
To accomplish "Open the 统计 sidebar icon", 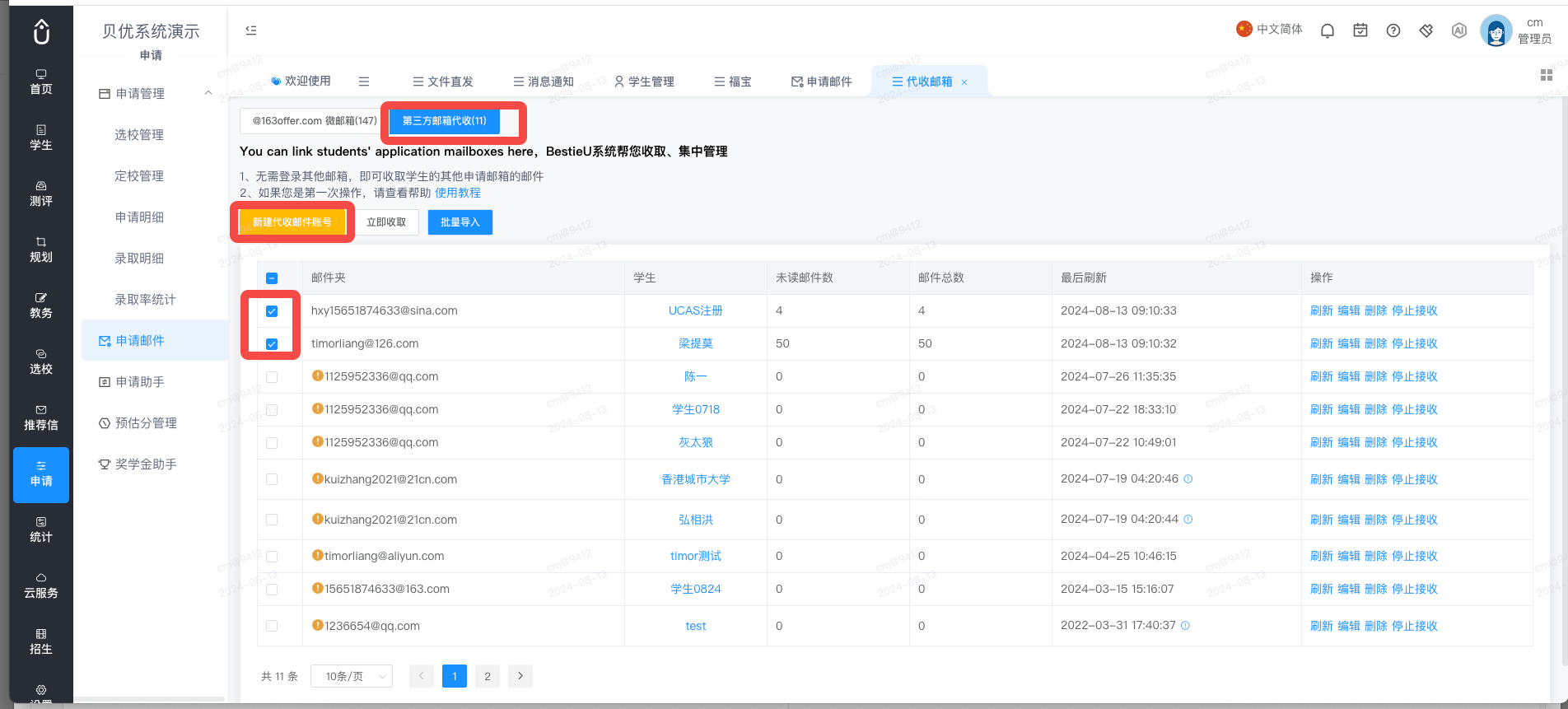I will tap(41, 530).
